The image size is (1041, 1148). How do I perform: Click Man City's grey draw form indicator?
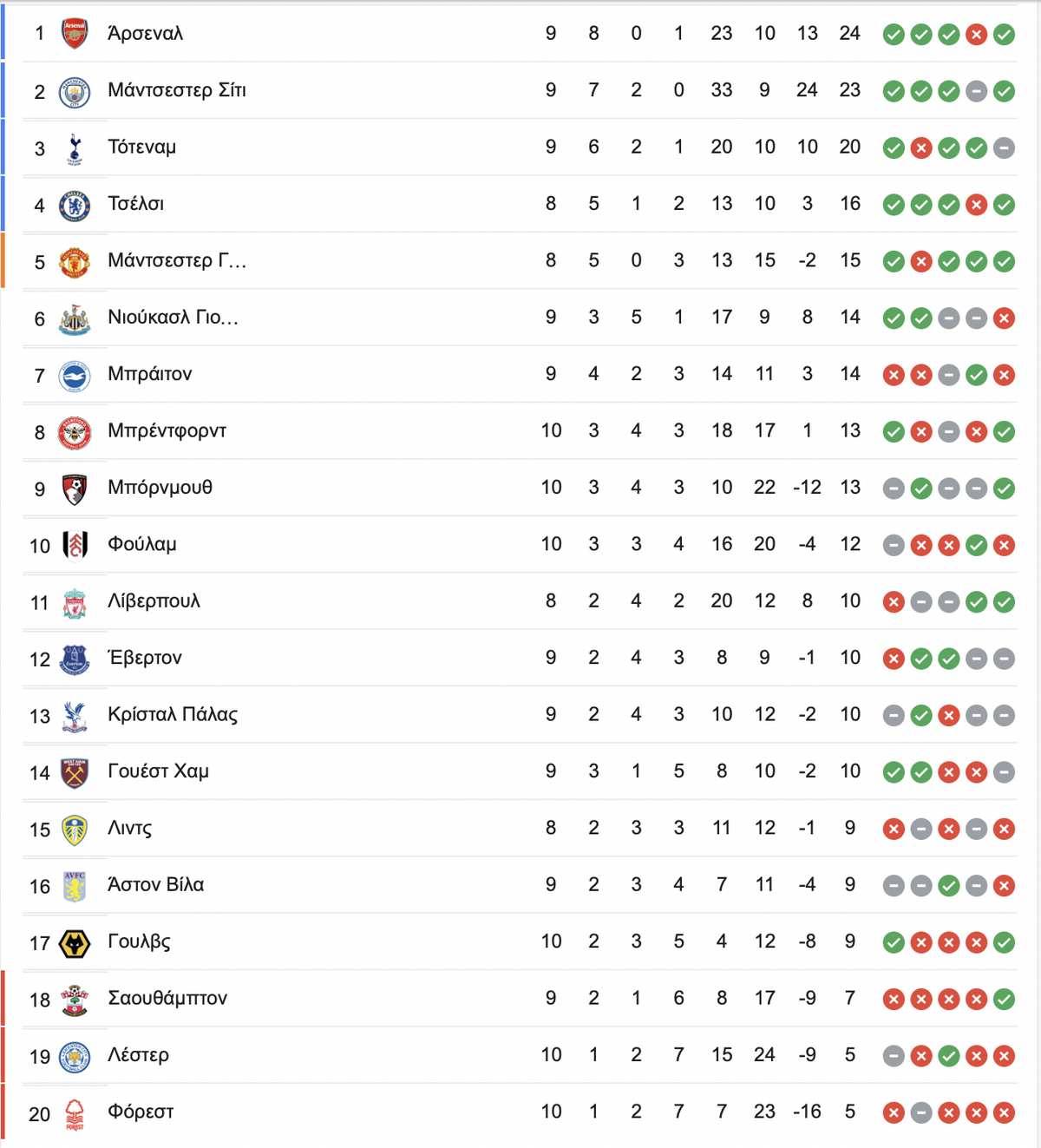(977, 91)
